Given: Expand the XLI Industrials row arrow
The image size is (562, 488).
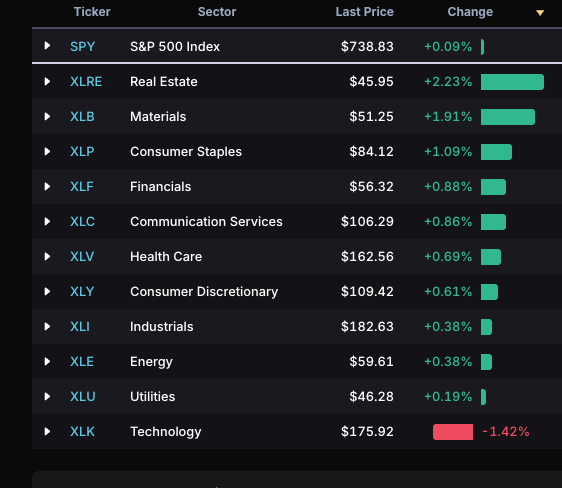Looking at the screenshot, I should pyautogui.click(x=47, y=326).
